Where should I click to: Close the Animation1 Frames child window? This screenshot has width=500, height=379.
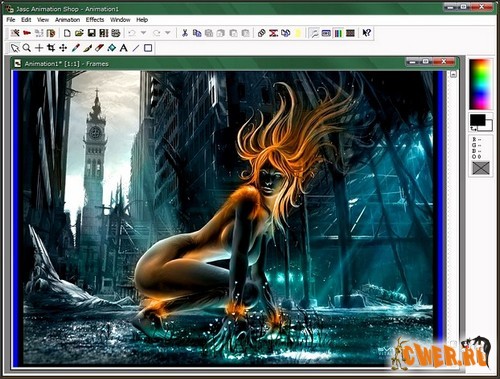pyautogui.click(x=443, y=62)
